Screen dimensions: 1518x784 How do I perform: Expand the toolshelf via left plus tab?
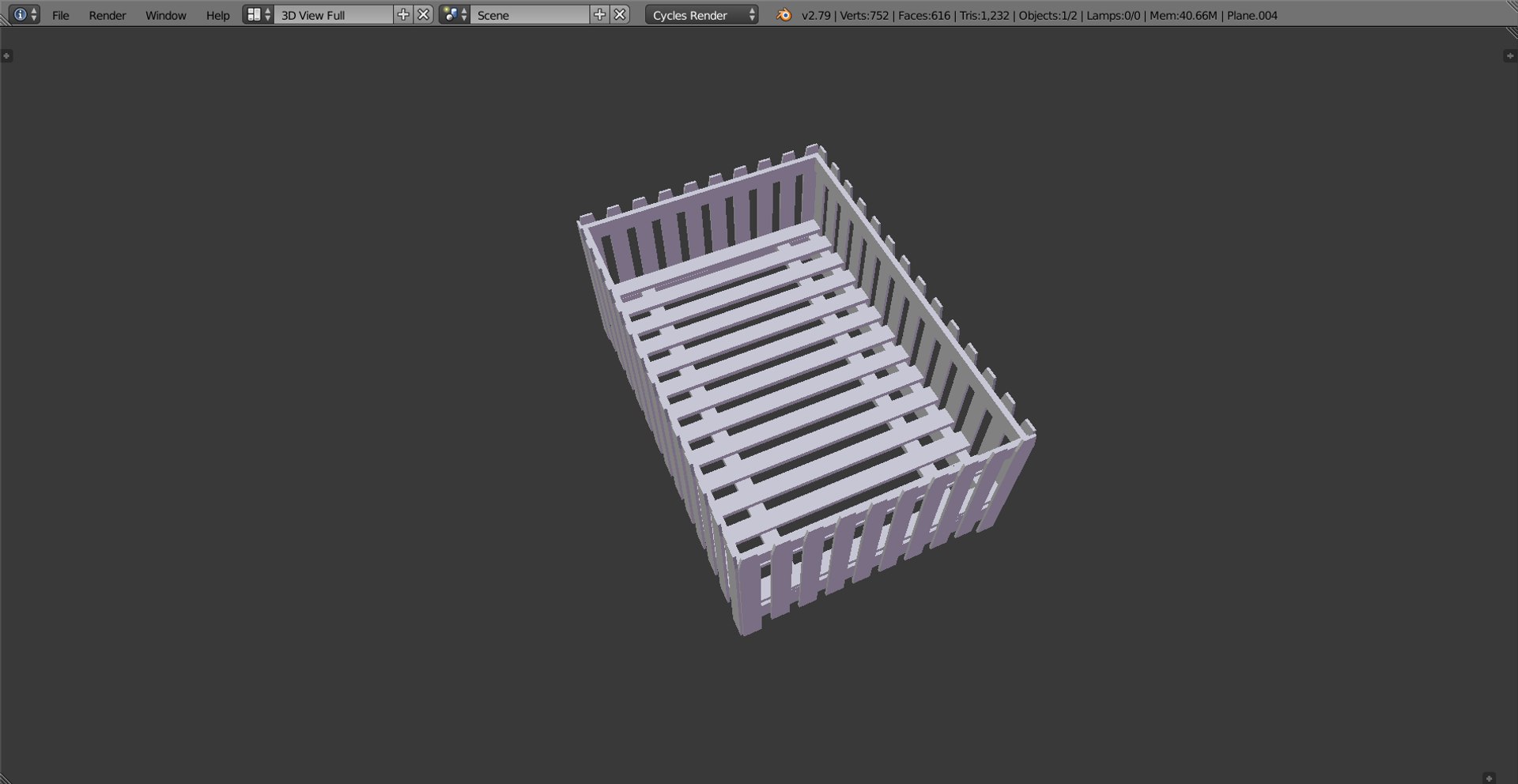[x=6, y=56]
